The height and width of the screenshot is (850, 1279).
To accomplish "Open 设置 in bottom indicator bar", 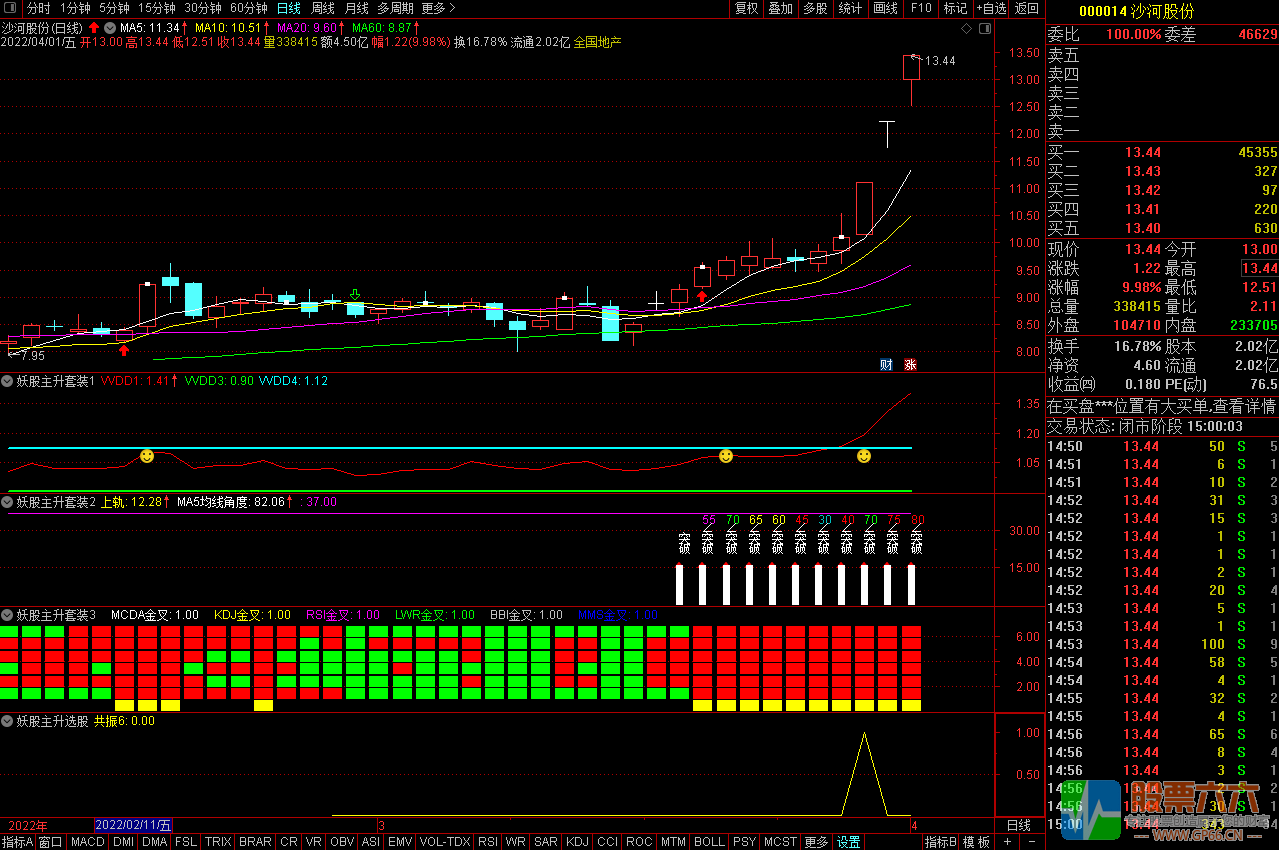I will (x=849, y=842).
